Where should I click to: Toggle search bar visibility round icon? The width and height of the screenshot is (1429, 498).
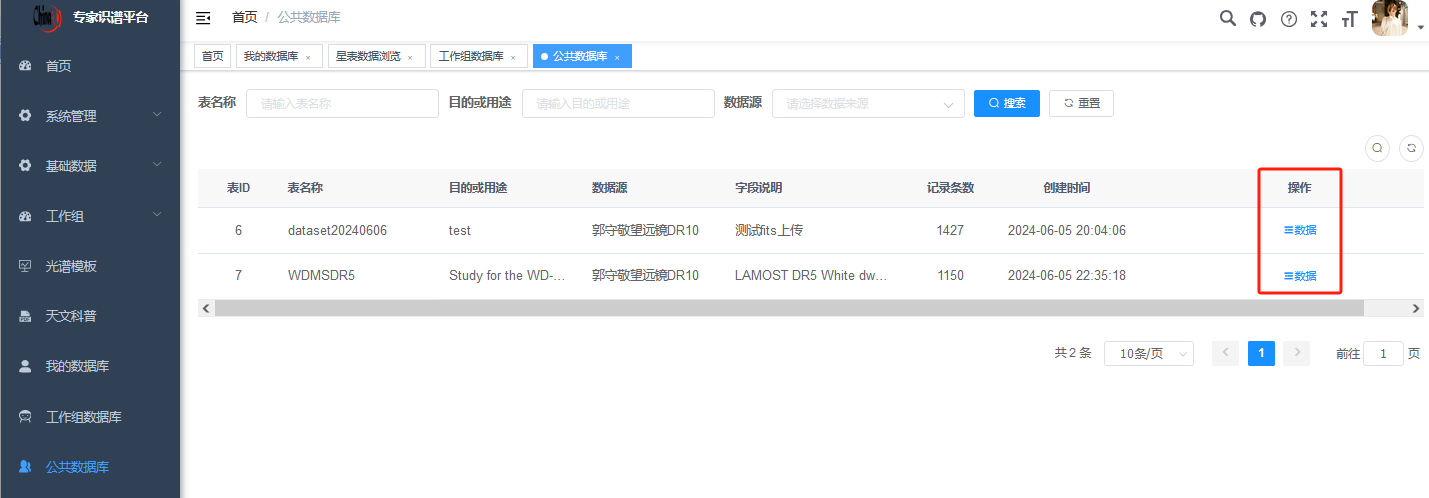point(1377,148)
